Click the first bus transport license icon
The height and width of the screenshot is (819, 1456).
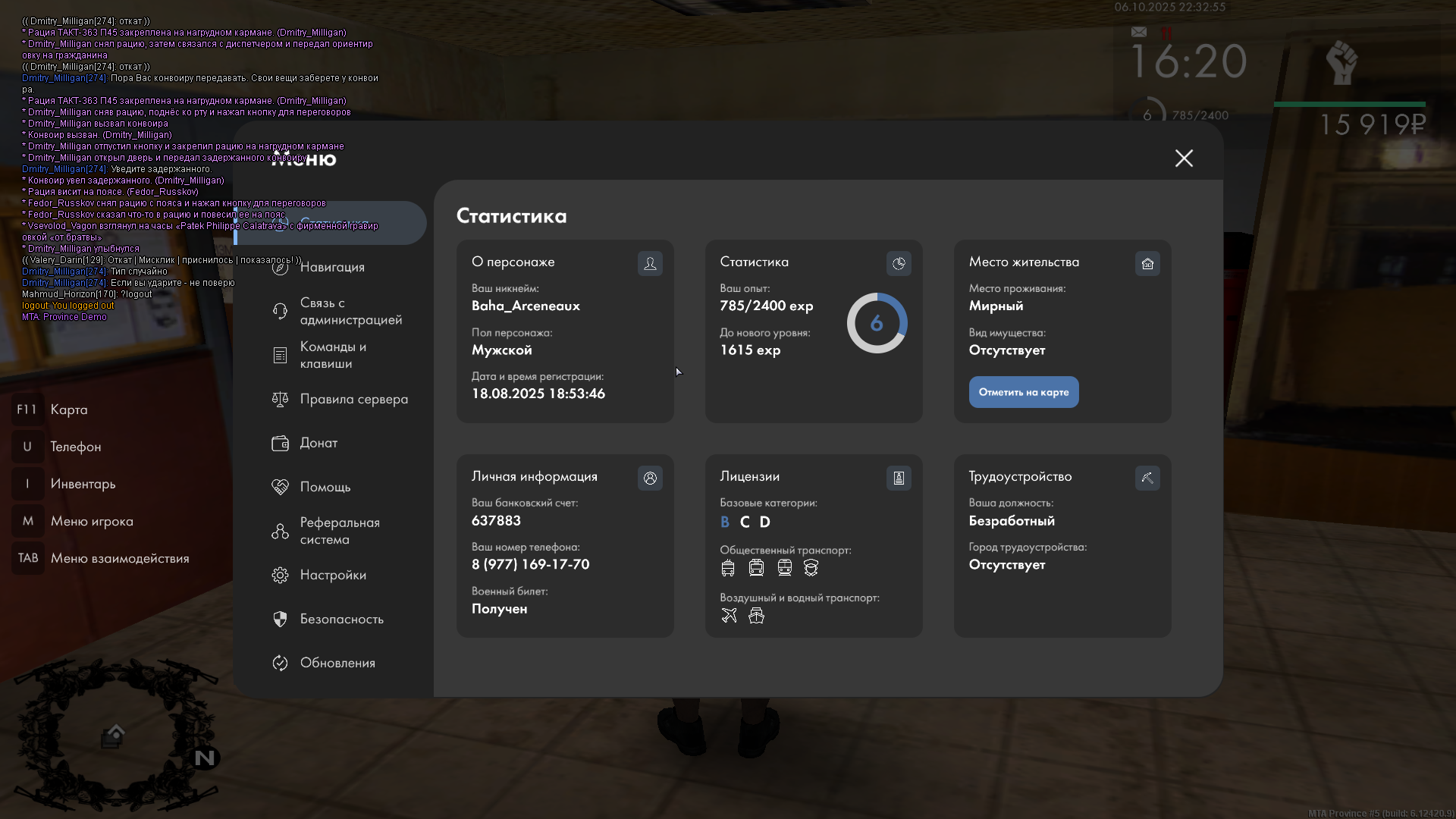[x=728, y=567]
